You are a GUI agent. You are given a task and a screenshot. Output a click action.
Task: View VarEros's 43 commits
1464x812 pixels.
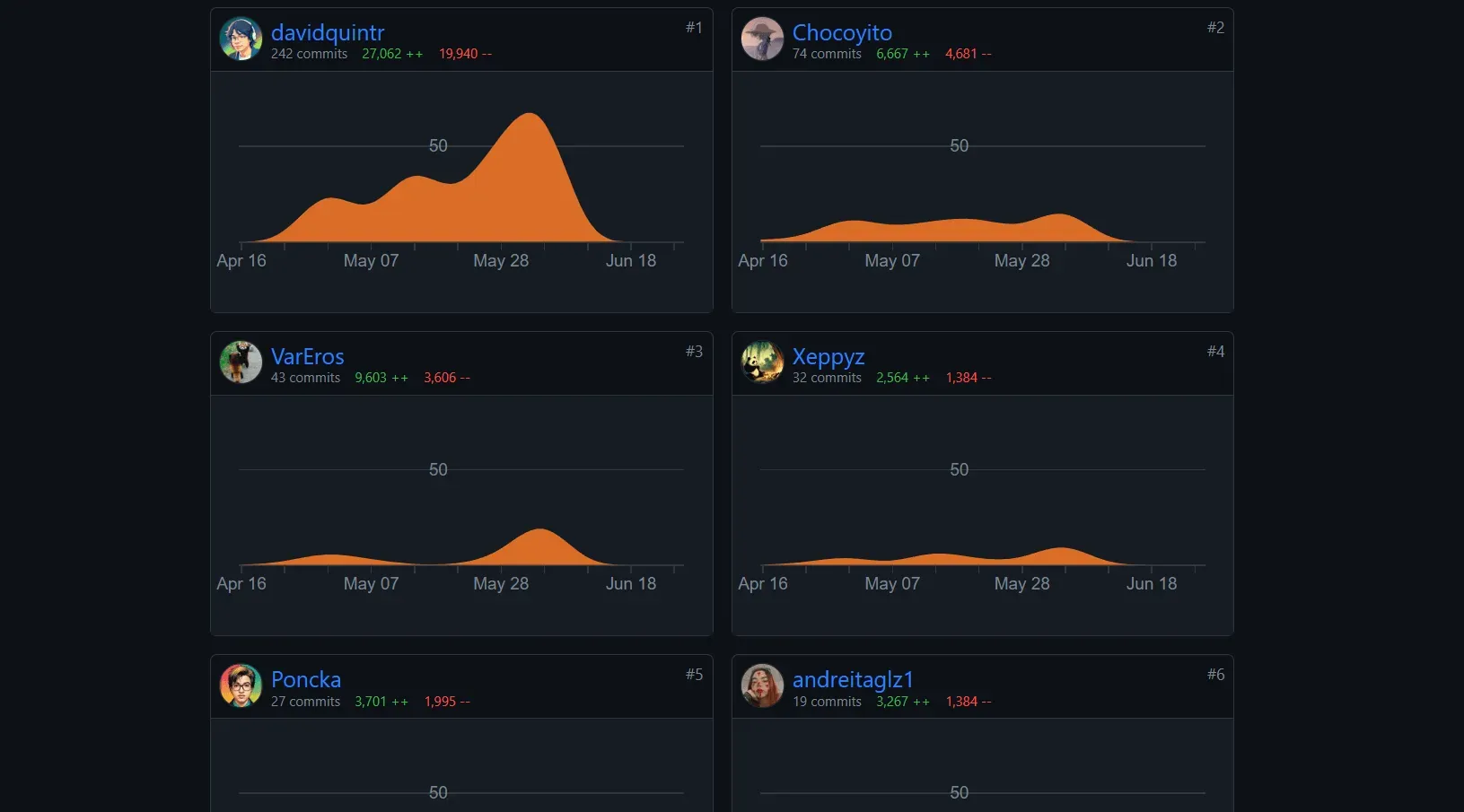tap(305, 378)
